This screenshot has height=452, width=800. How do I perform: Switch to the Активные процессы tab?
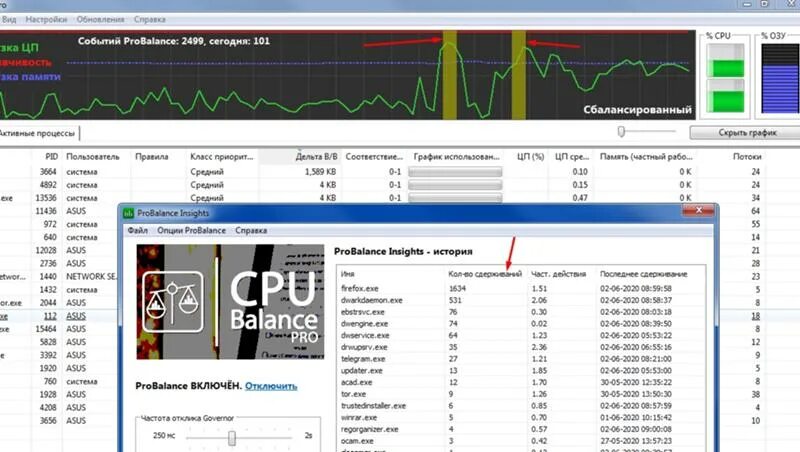point(37,133)
